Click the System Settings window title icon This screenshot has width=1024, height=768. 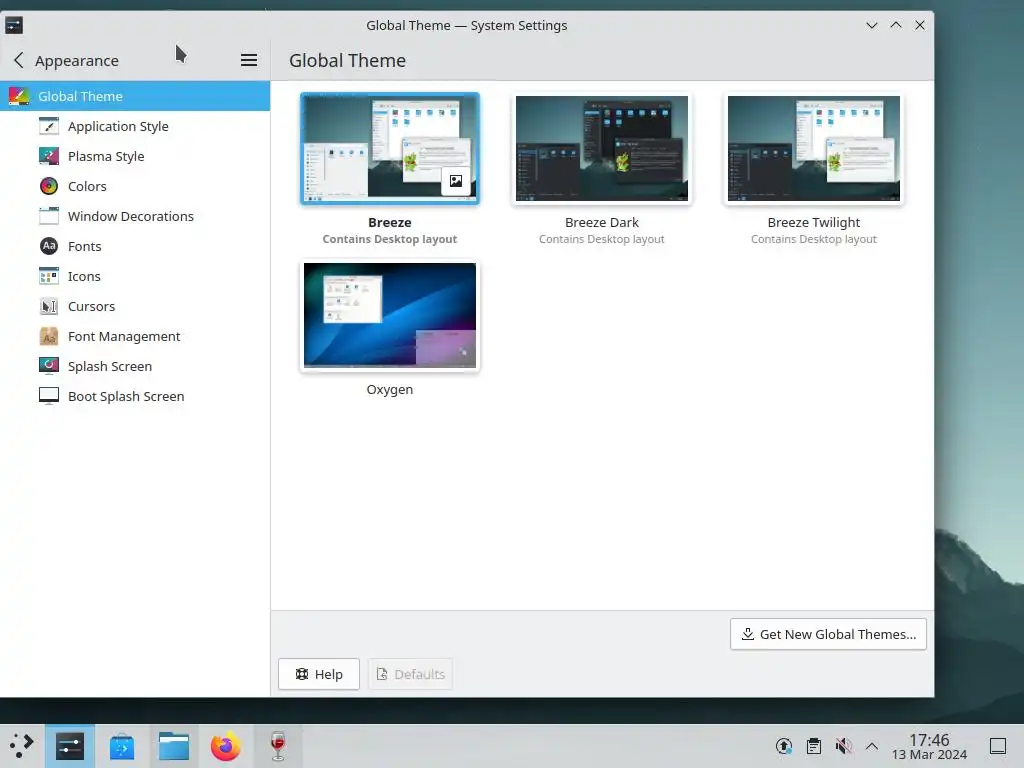[x=14, y=25]
